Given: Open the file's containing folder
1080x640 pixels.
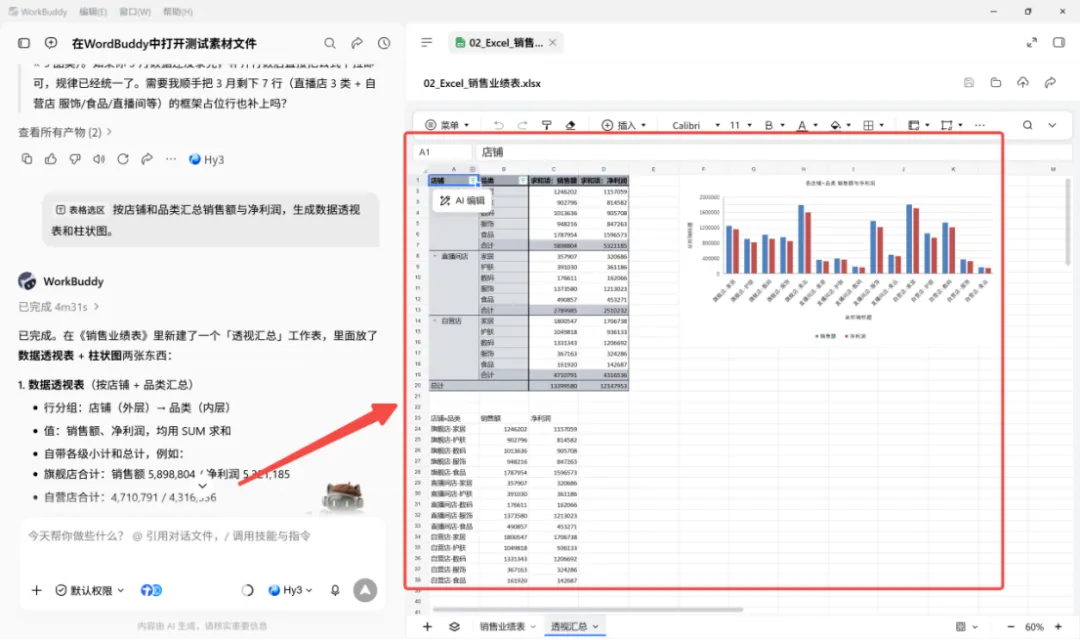Looking at the screenshot, I should coord(996,83).
